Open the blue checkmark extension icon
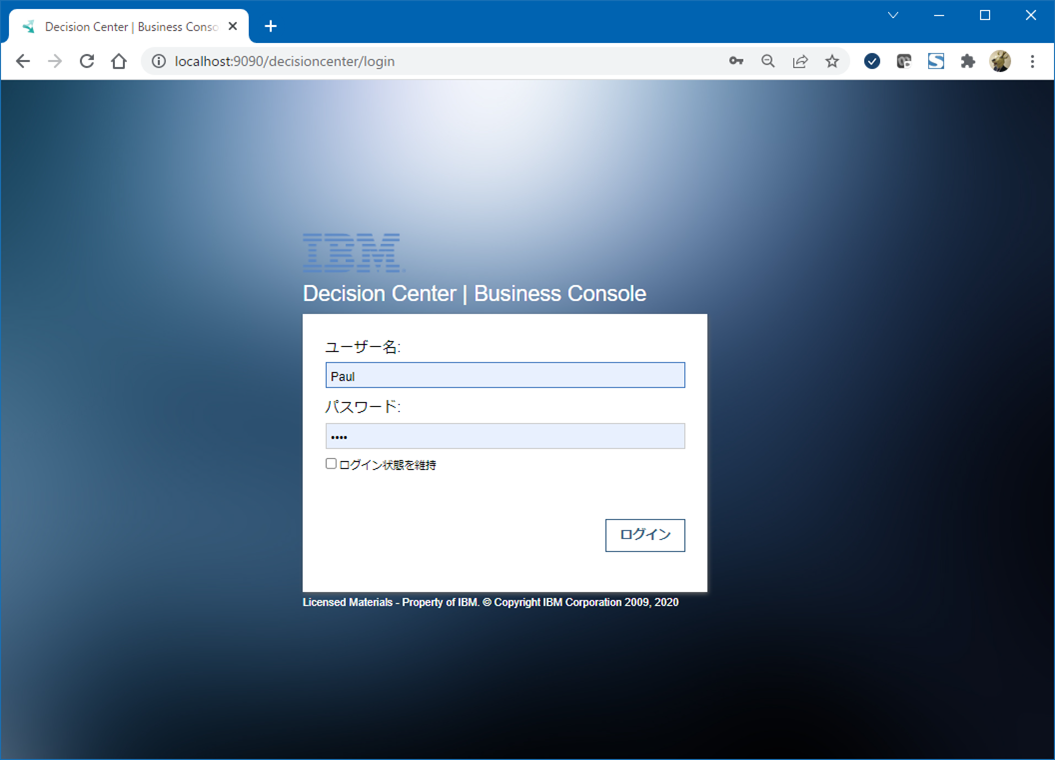1055x760 pixels. (x=872, y=61)
